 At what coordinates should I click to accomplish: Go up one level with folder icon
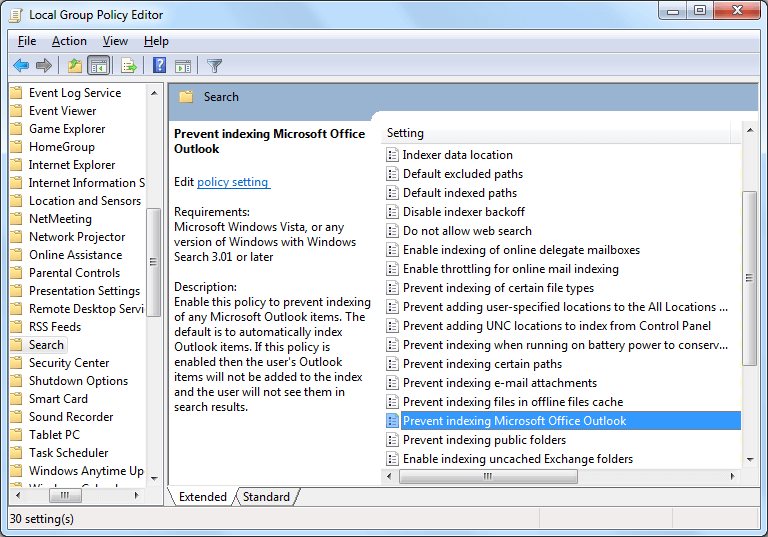74,65
